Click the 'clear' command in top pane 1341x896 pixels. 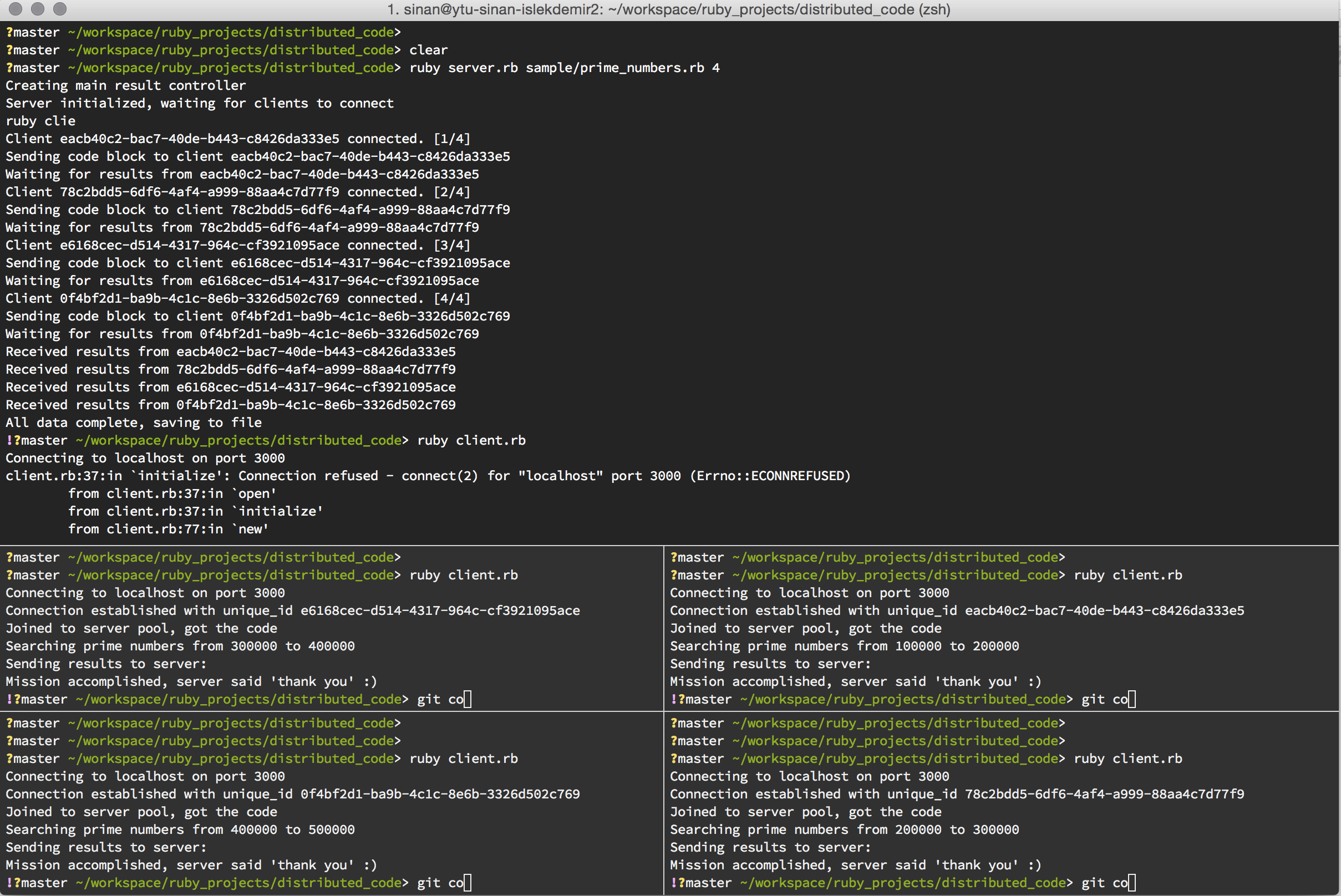(x=429, y=50)
